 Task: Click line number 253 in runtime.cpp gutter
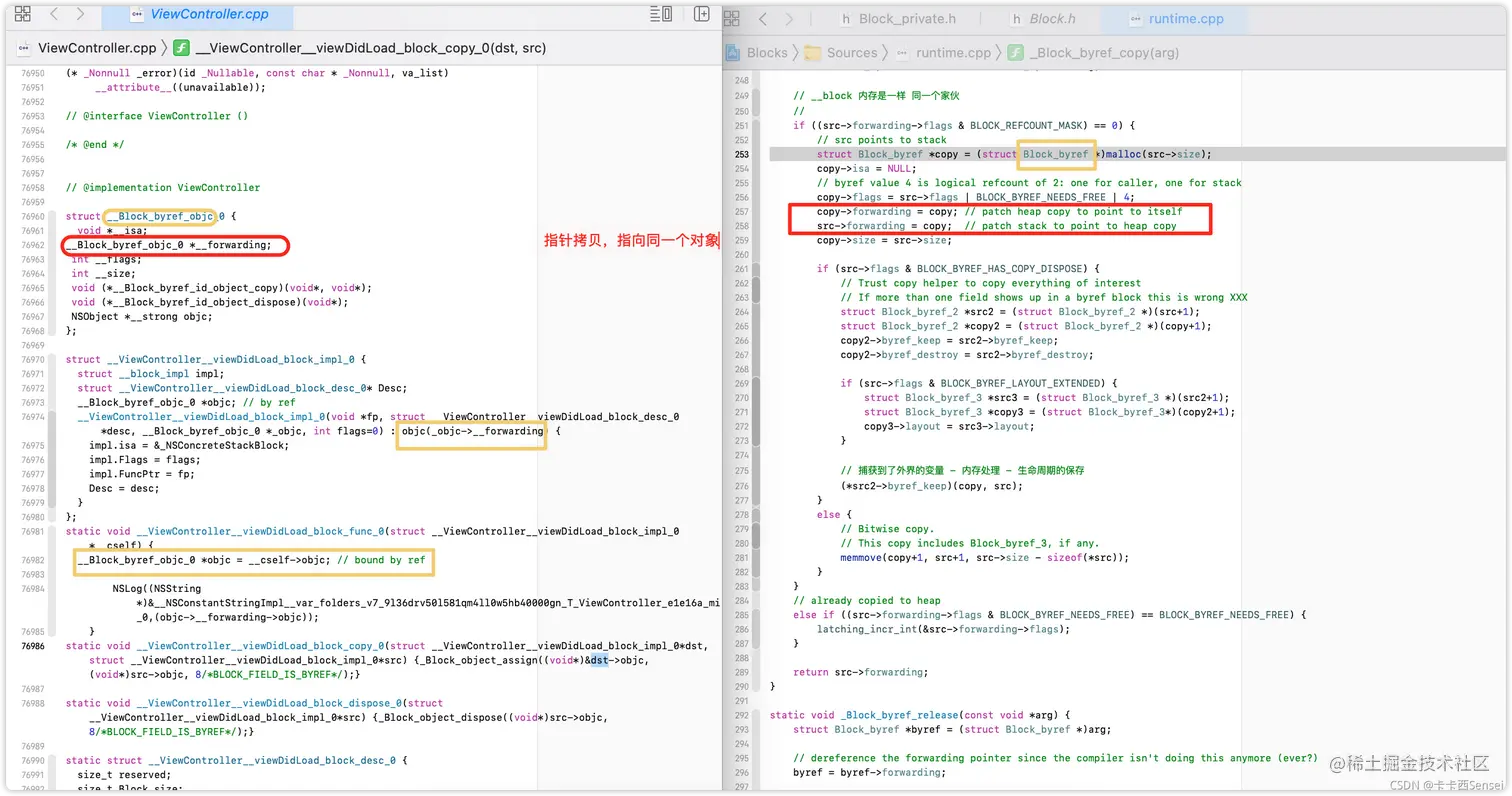pyautogui.click(x=741, y=154)
